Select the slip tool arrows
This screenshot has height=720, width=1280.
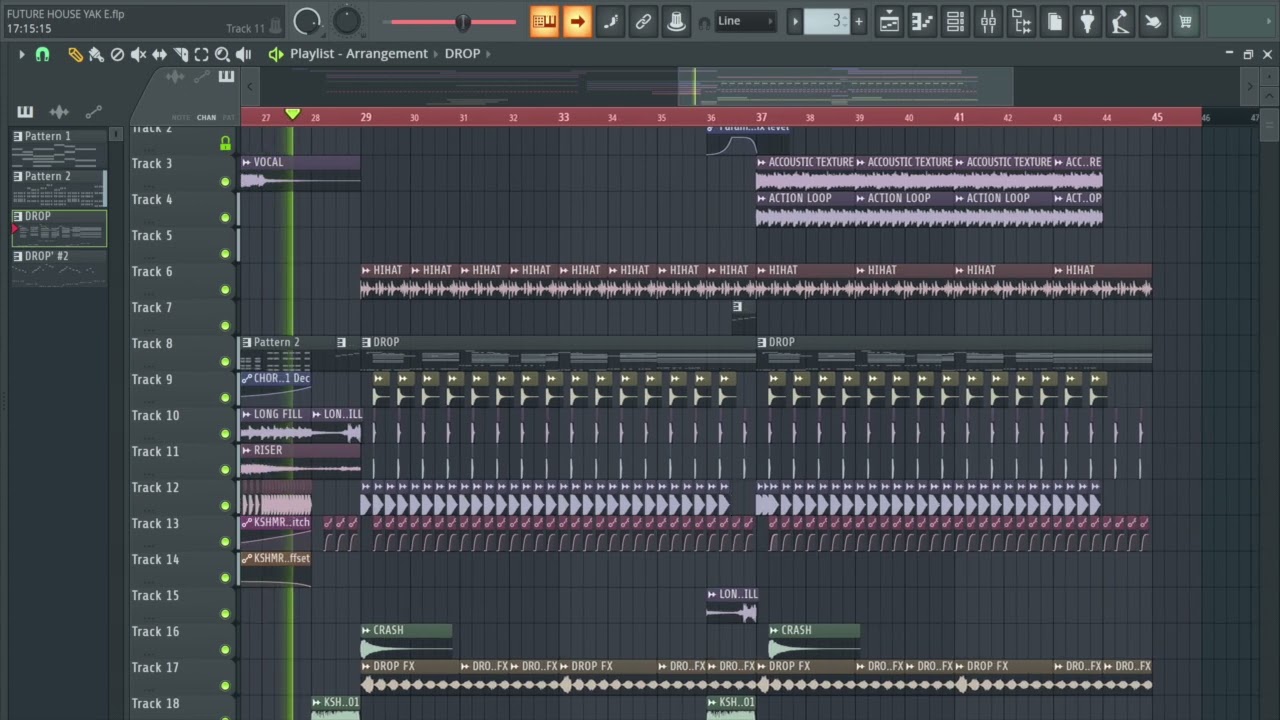click(x=159, y=54)
